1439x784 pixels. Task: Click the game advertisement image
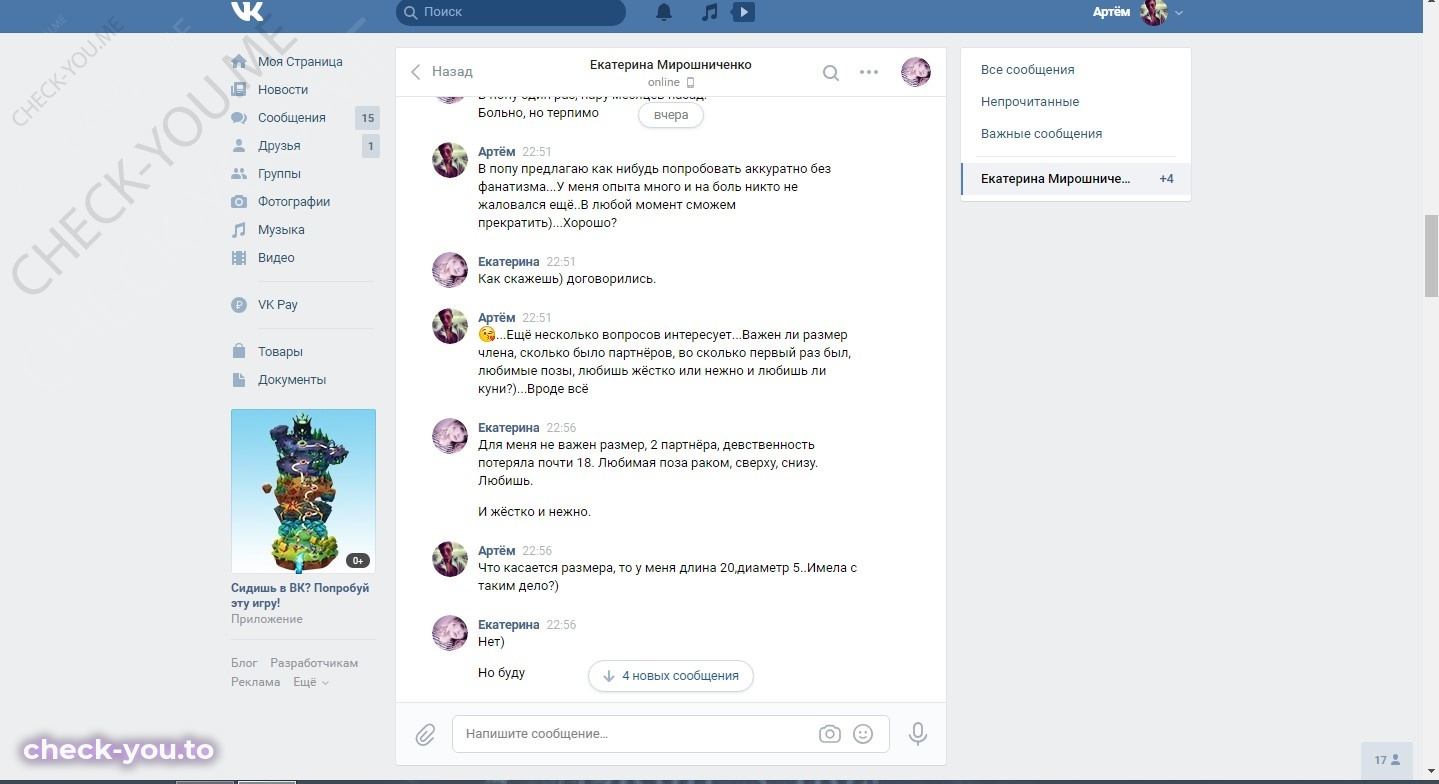pos(303,491)
